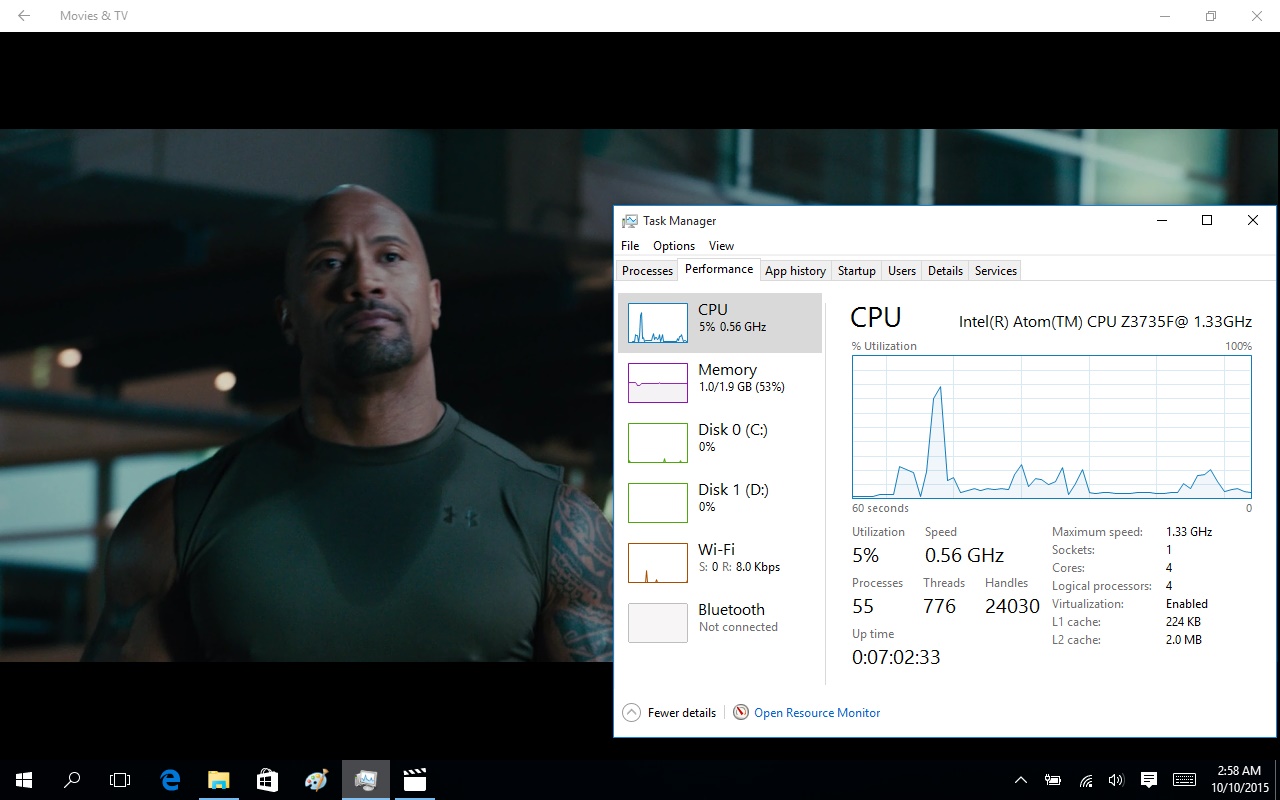Open the volume tray icon
Viewport: 1280px width, 800px height.
1116,780
